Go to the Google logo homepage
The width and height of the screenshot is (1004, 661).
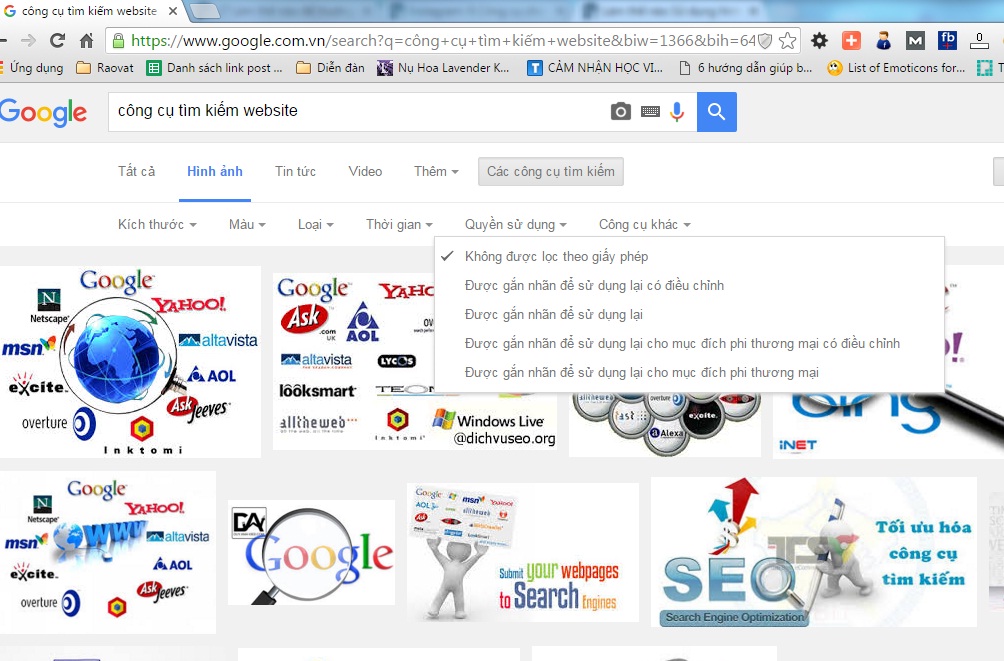tap(44, 113)
